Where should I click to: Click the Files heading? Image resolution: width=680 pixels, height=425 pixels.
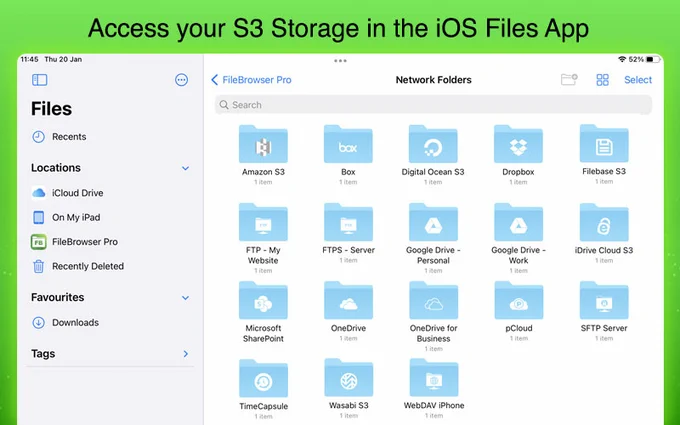(52, 109)
